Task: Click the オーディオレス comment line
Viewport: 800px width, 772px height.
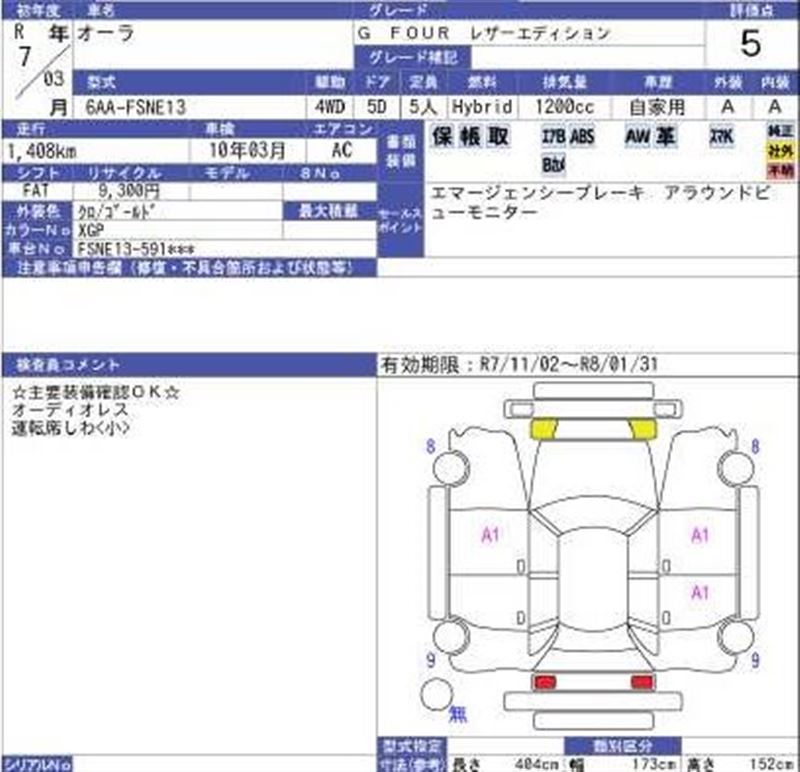Action: (70, 410)
